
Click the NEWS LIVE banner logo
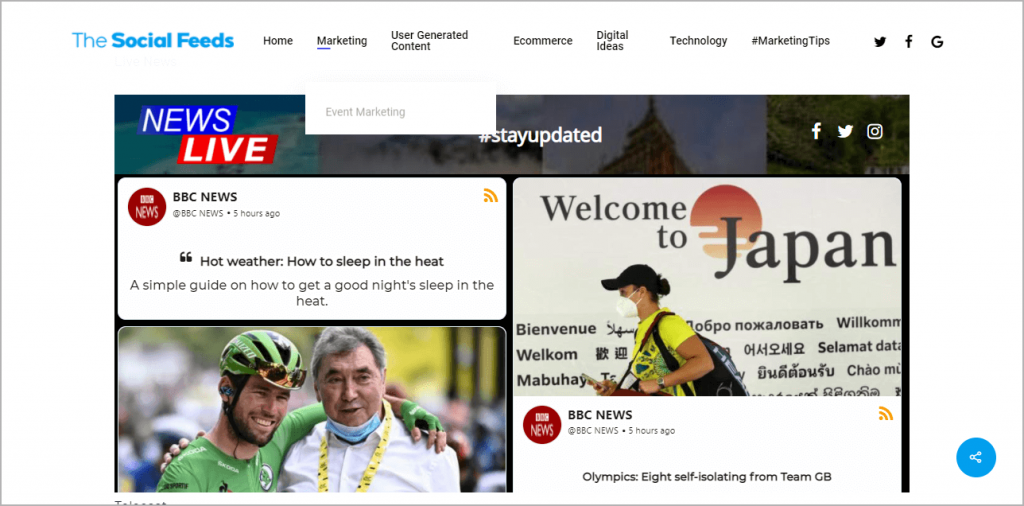click(x=208, y=134)
